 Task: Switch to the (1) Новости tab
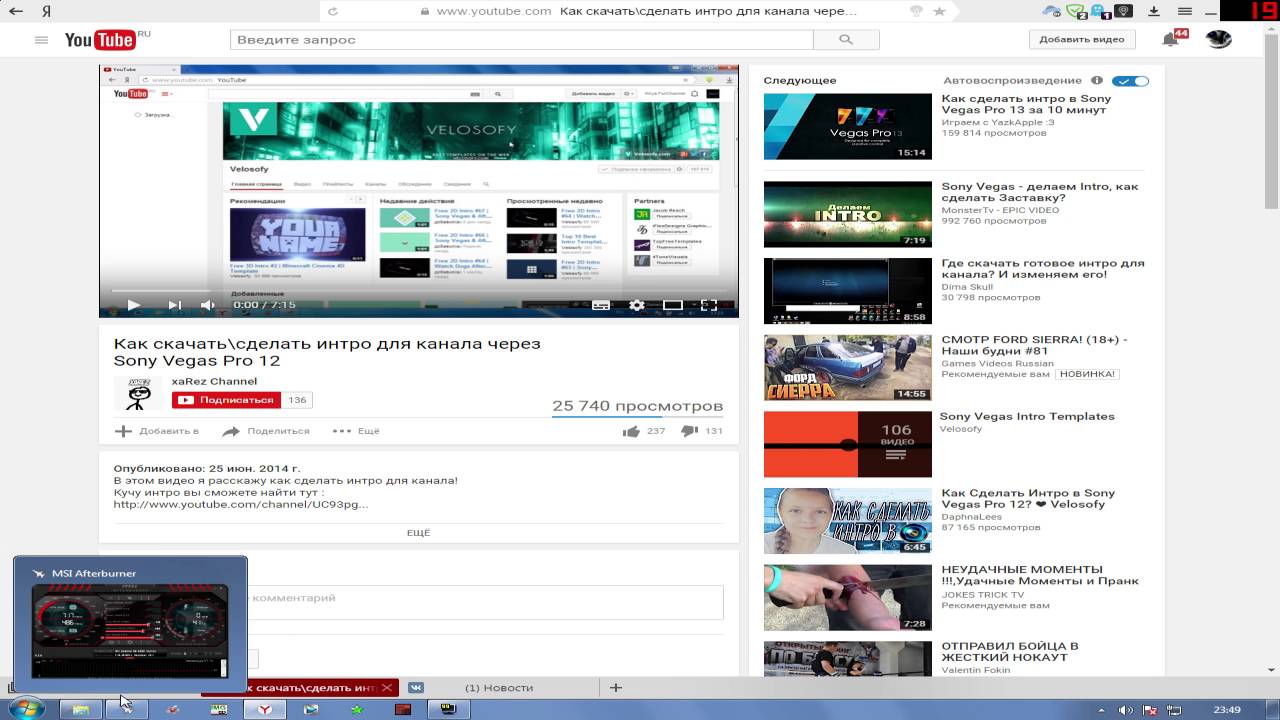coord(499,688)
